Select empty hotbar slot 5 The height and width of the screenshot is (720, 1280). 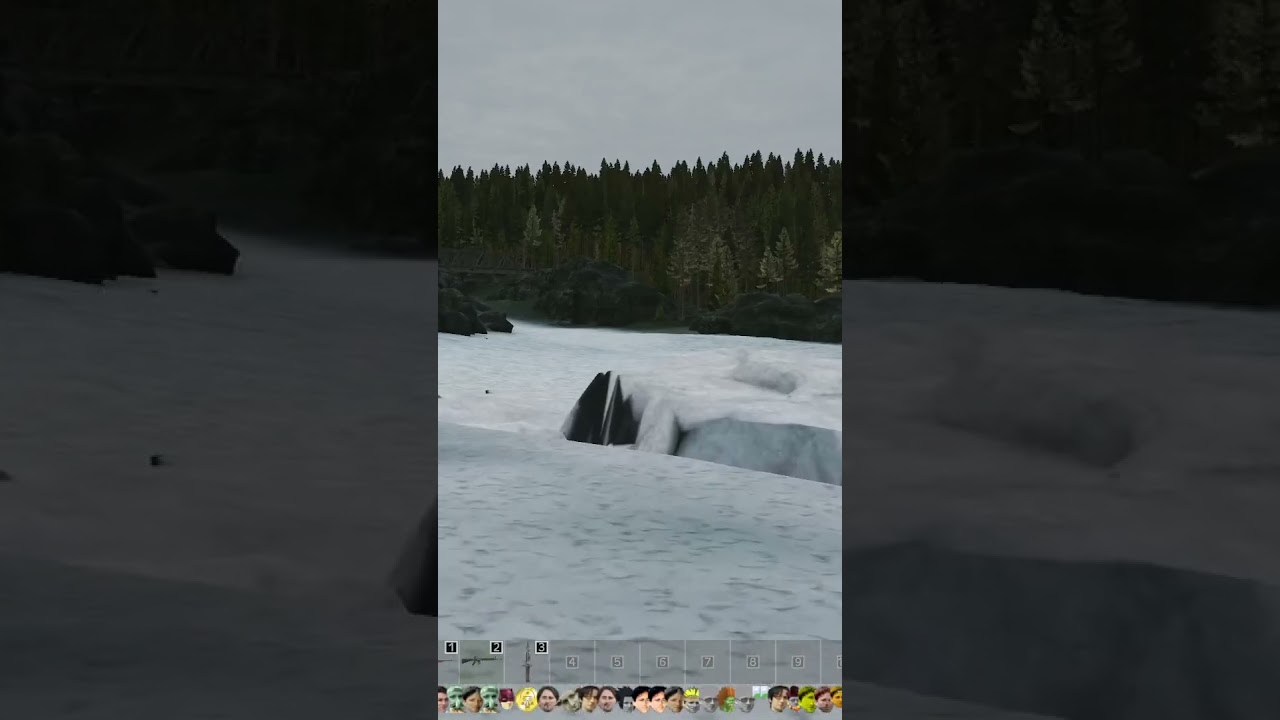617,662
